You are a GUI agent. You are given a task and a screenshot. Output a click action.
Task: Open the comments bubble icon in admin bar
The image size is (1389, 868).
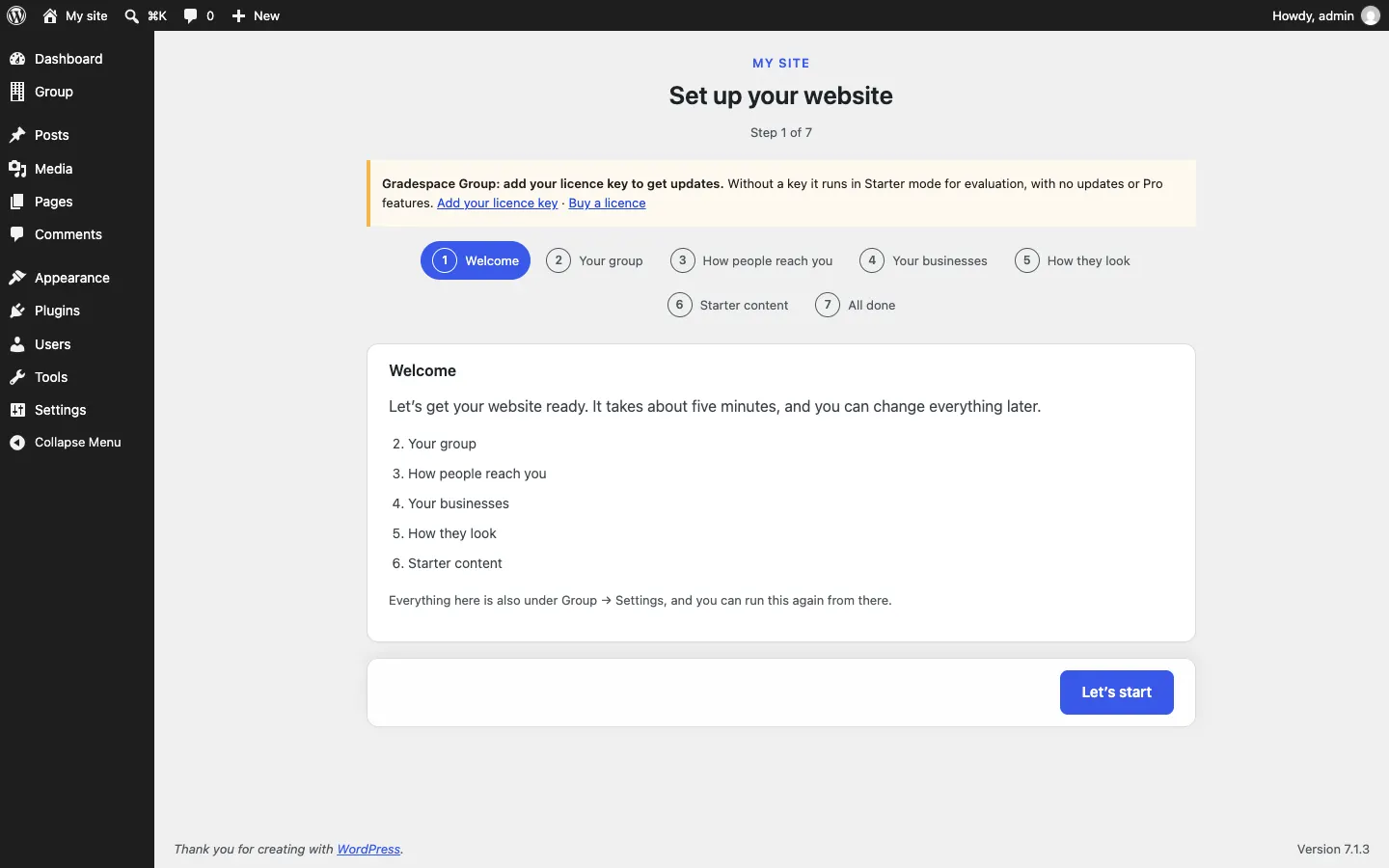[x=191, y=15]
